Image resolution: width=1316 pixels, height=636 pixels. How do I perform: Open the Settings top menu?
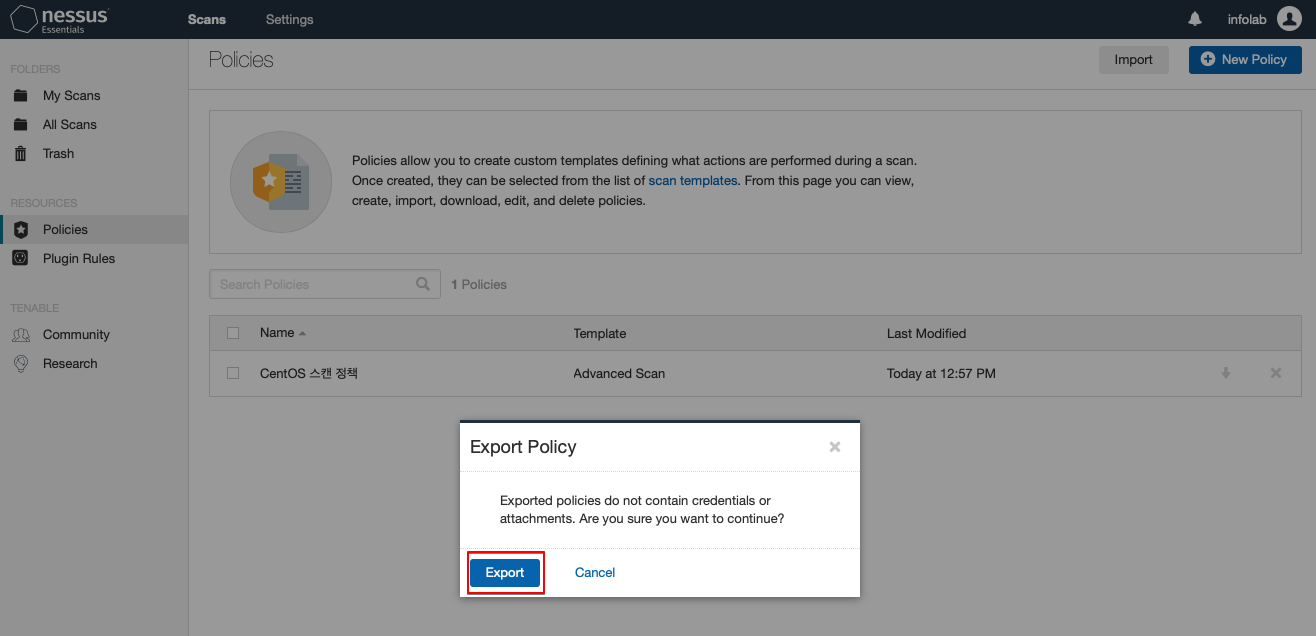(x=290, y=20)
